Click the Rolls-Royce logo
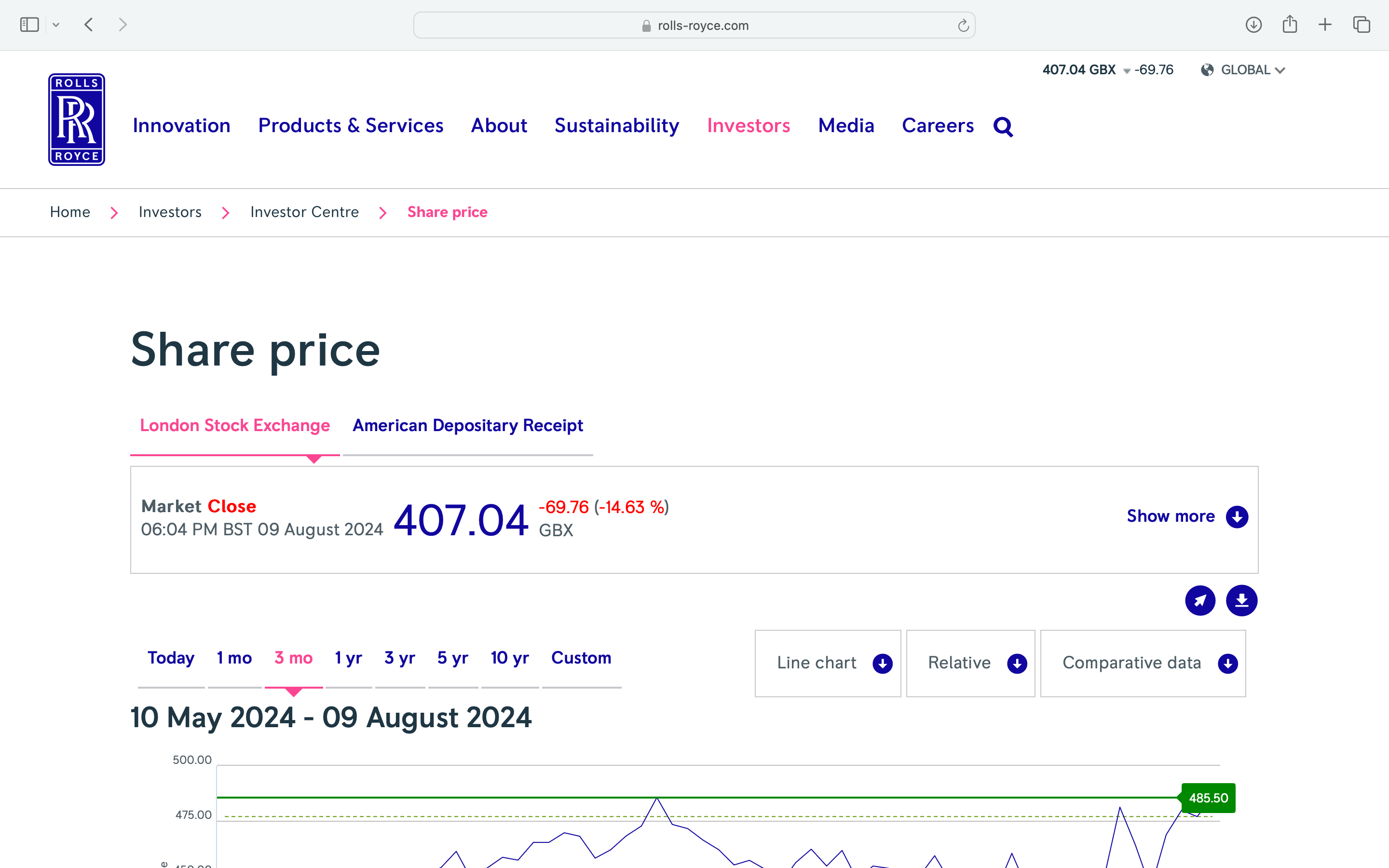This screenshot has height=868, width=1389. click(x=76, y=120)
